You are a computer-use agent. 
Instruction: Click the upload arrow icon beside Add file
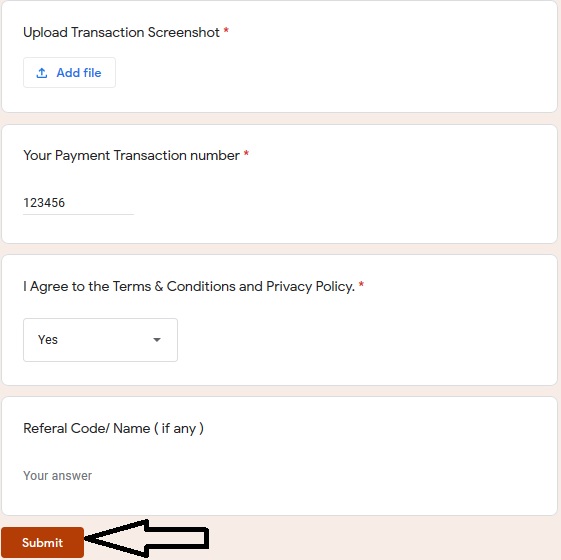(x=42, y=73)
